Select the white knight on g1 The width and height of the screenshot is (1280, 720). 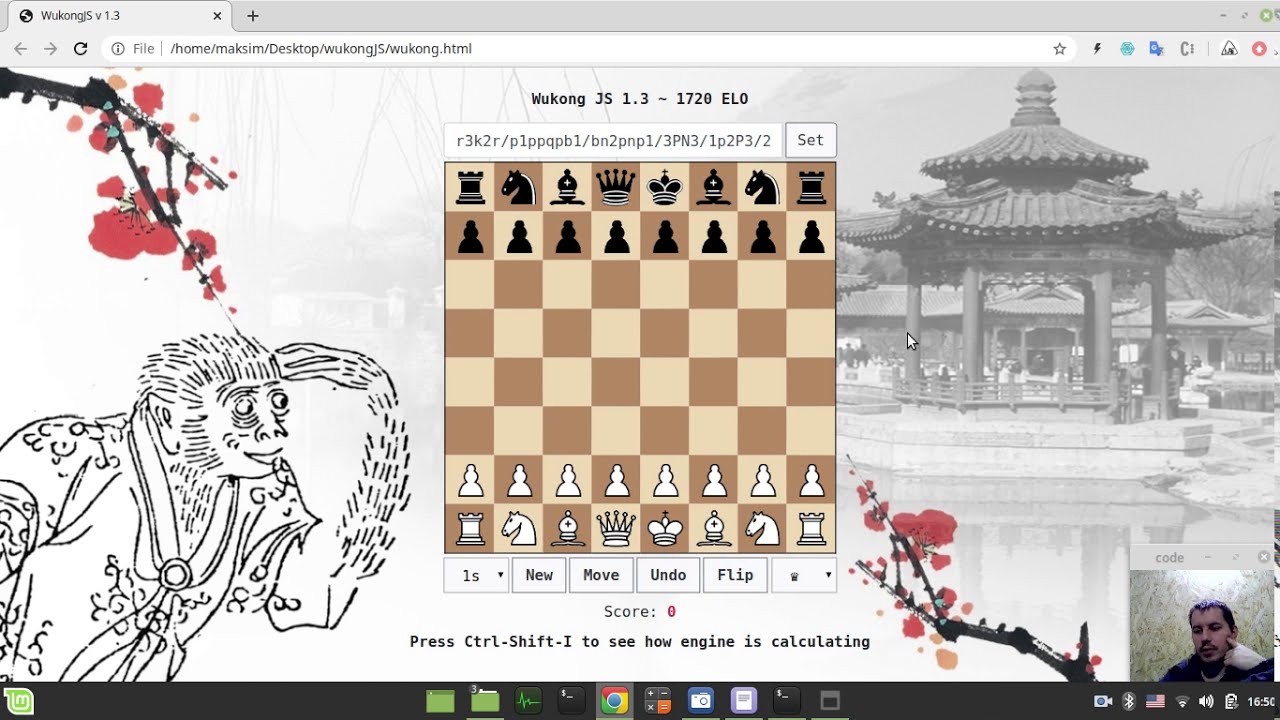pyautogui.click(x=763, y=528)
